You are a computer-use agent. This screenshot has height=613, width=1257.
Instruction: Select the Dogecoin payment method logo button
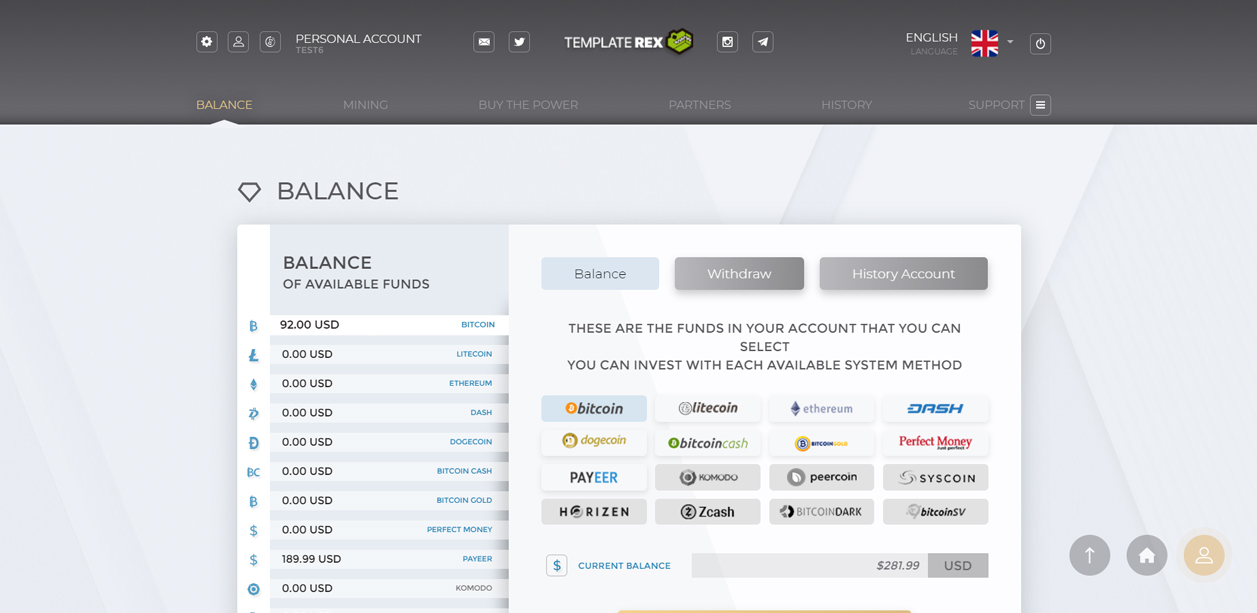pyautogui.click(x=594, y=443)
